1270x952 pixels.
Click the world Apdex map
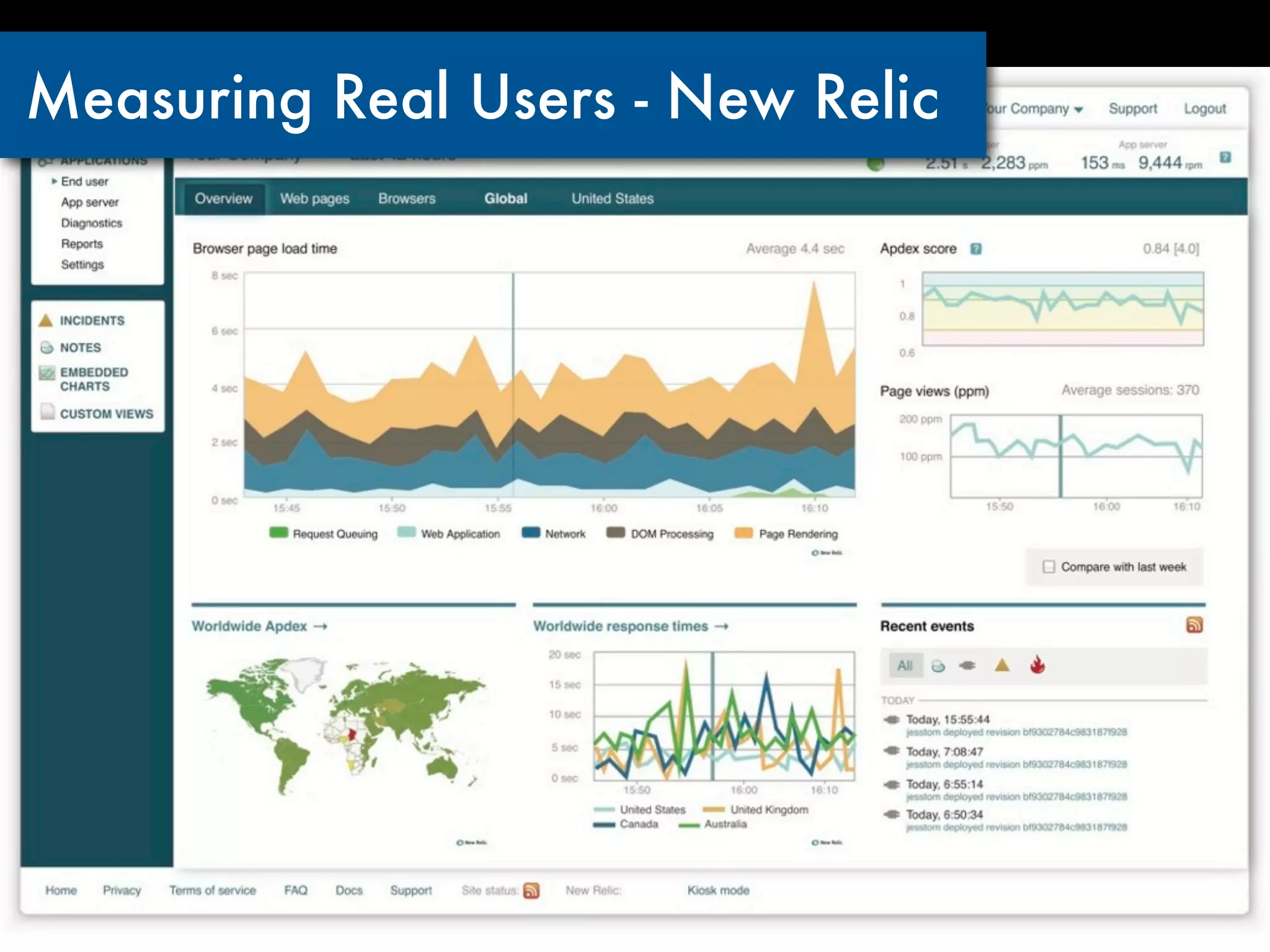click(x=345, y=725)
